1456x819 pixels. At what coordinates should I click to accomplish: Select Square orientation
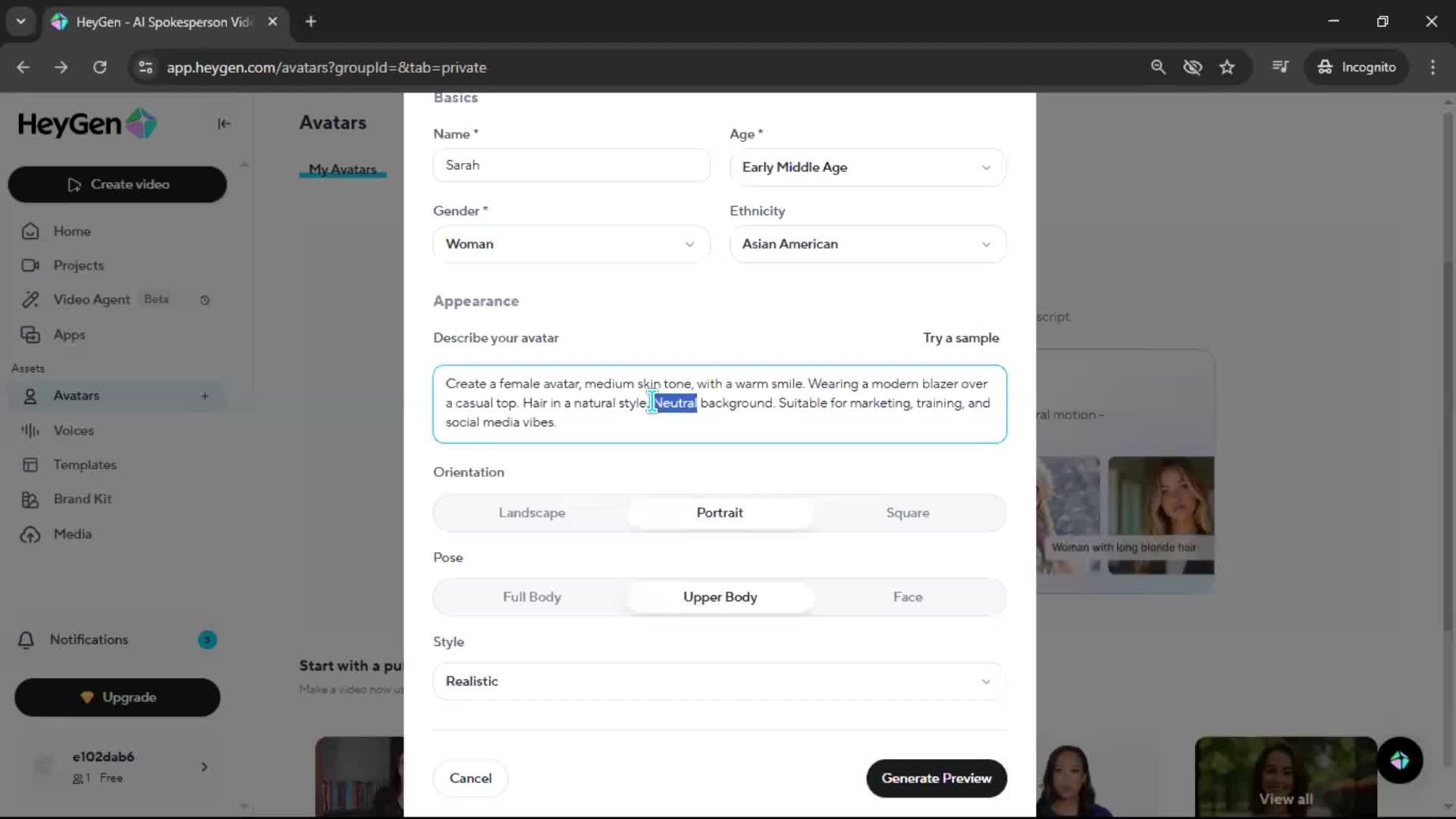pyautogui.click(x=907, y=513)
